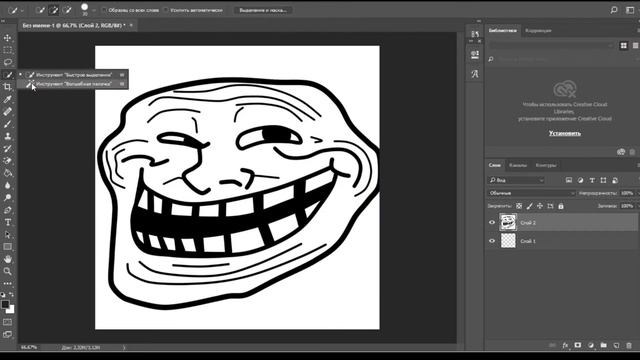Select the Dodge tool

(7, 198)
